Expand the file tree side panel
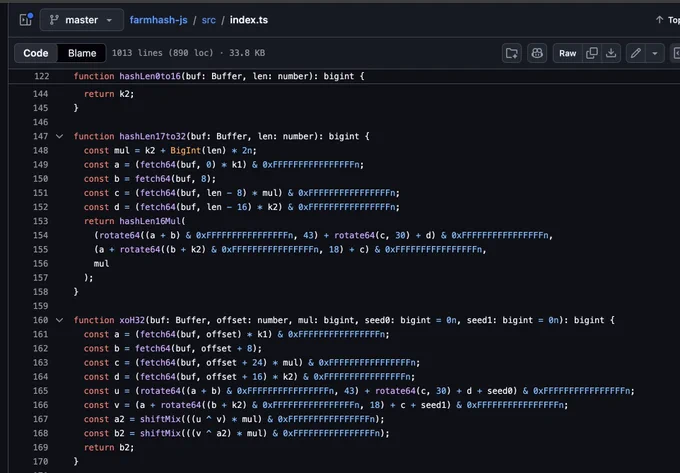This screenshot has height=473, width=680. coord(26,20)
